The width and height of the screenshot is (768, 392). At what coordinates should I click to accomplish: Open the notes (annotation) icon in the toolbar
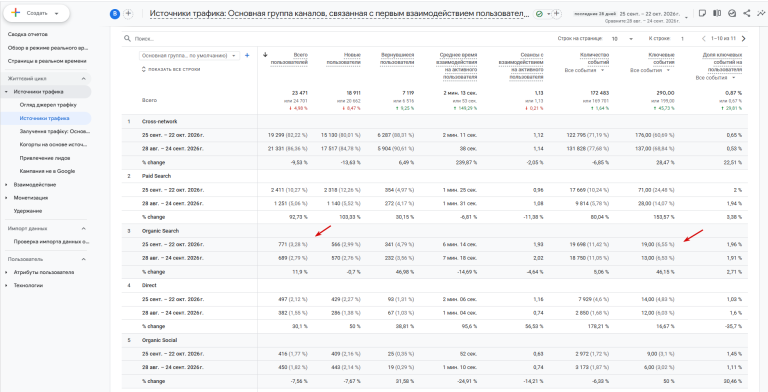tap(702, 14)
